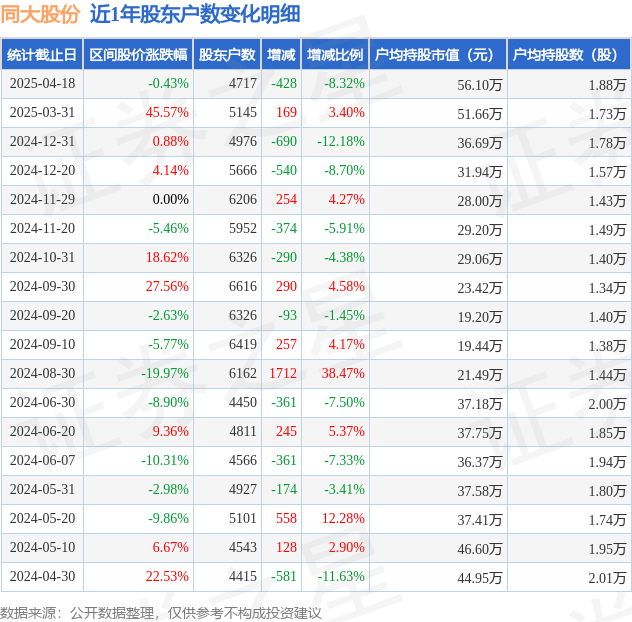Click the date cell 2024-06-30
The height and width of the screenshot is (622, 632).
coord(42,403)
